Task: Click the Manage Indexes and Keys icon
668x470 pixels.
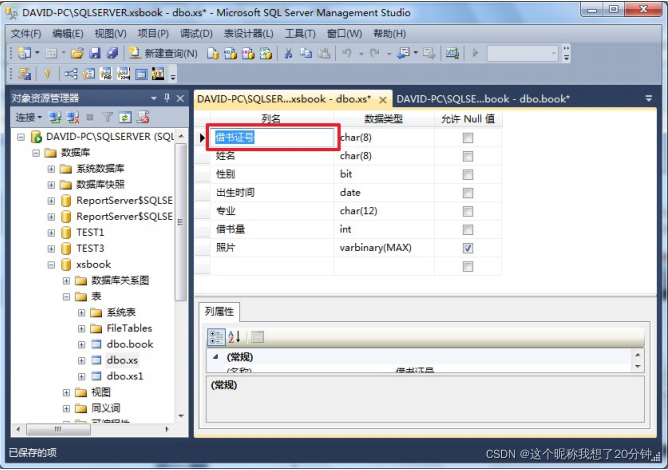Action: click(88, 74)
